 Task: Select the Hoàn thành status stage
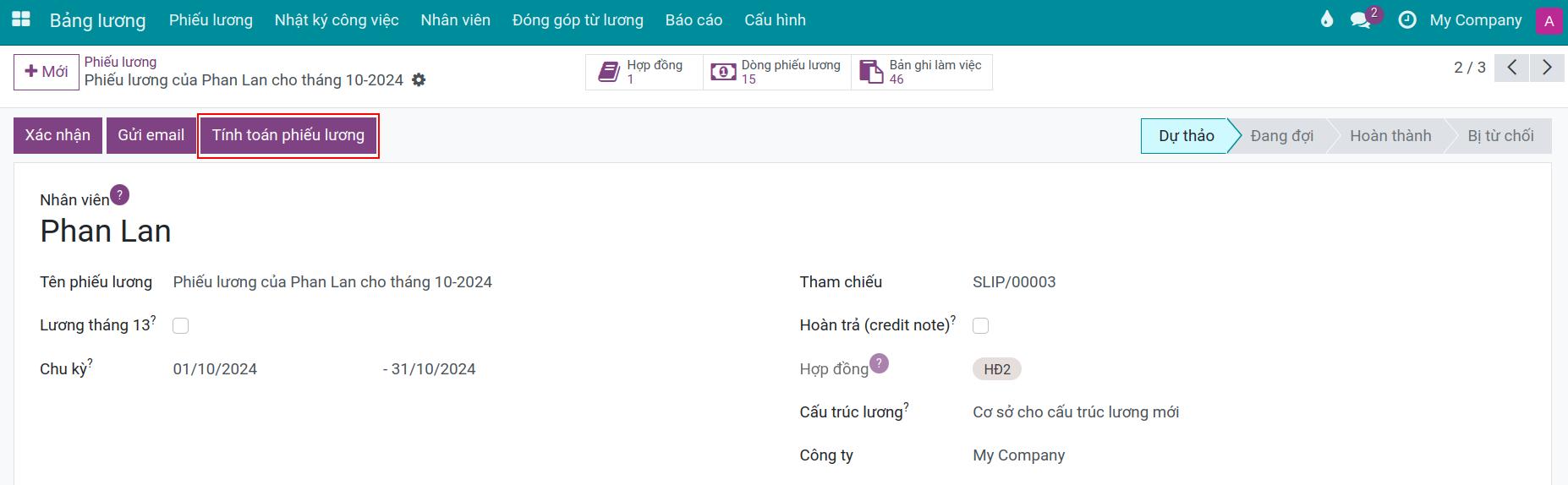(x=1390, y=136)
